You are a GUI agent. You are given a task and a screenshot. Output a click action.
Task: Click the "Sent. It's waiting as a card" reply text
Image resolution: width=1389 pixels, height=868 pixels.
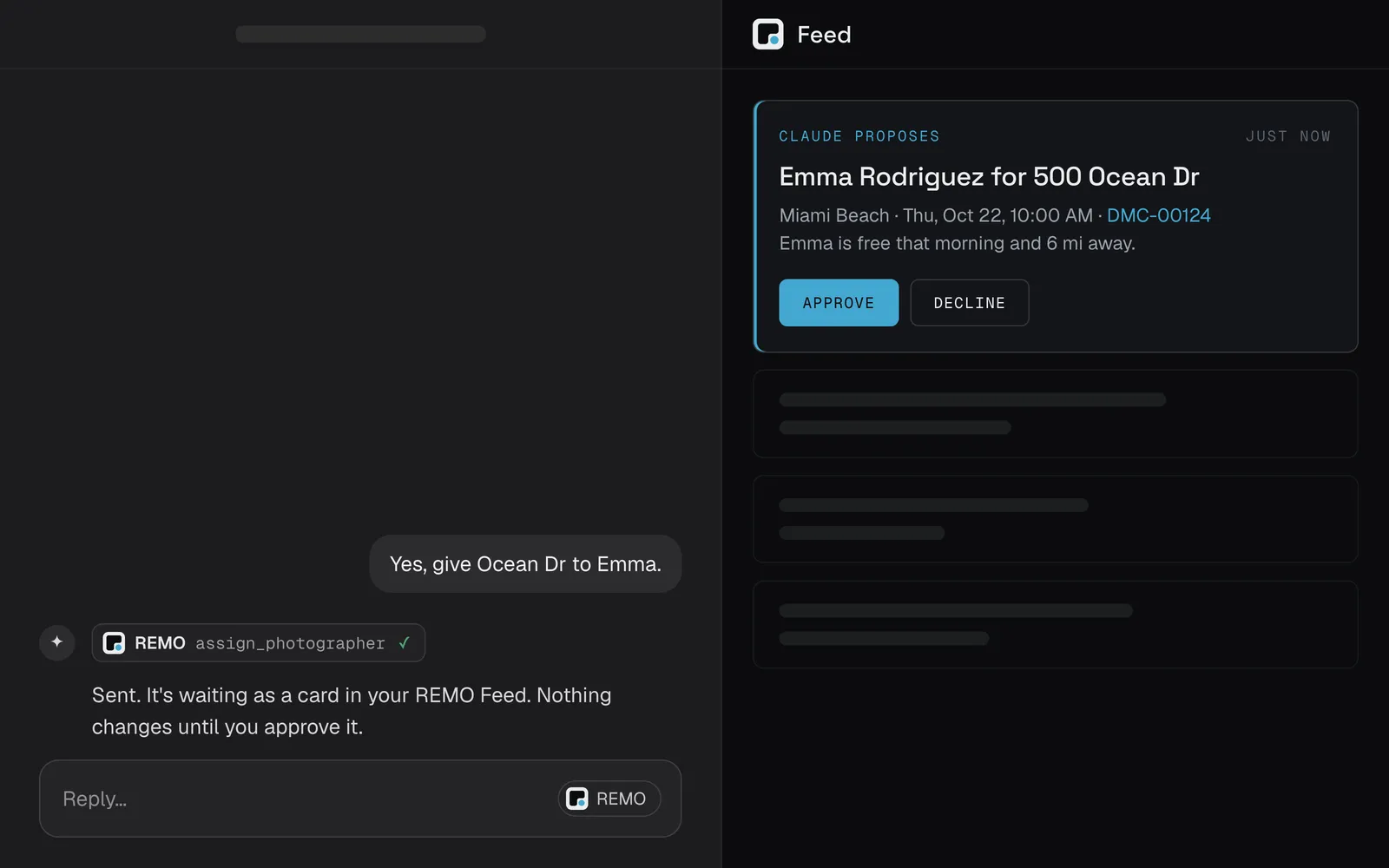352,711
